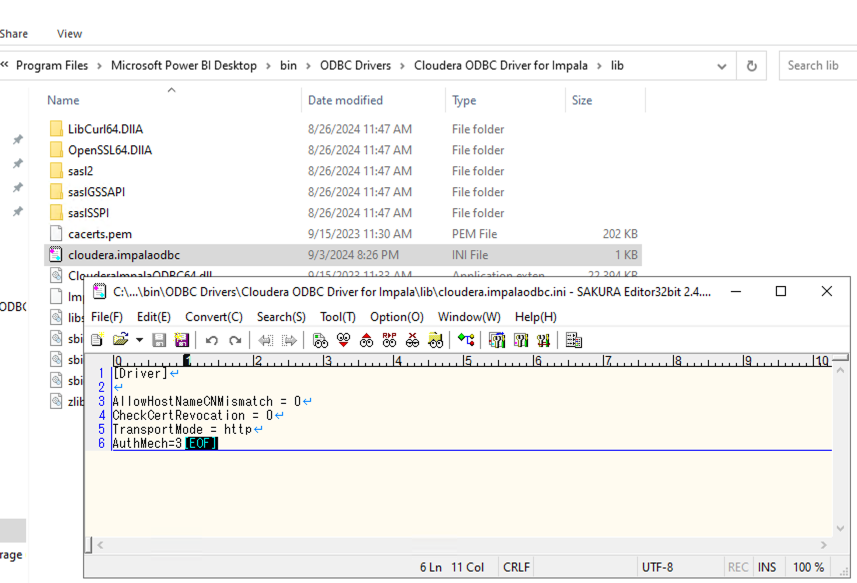Open the Edit(E) menu

154,317
